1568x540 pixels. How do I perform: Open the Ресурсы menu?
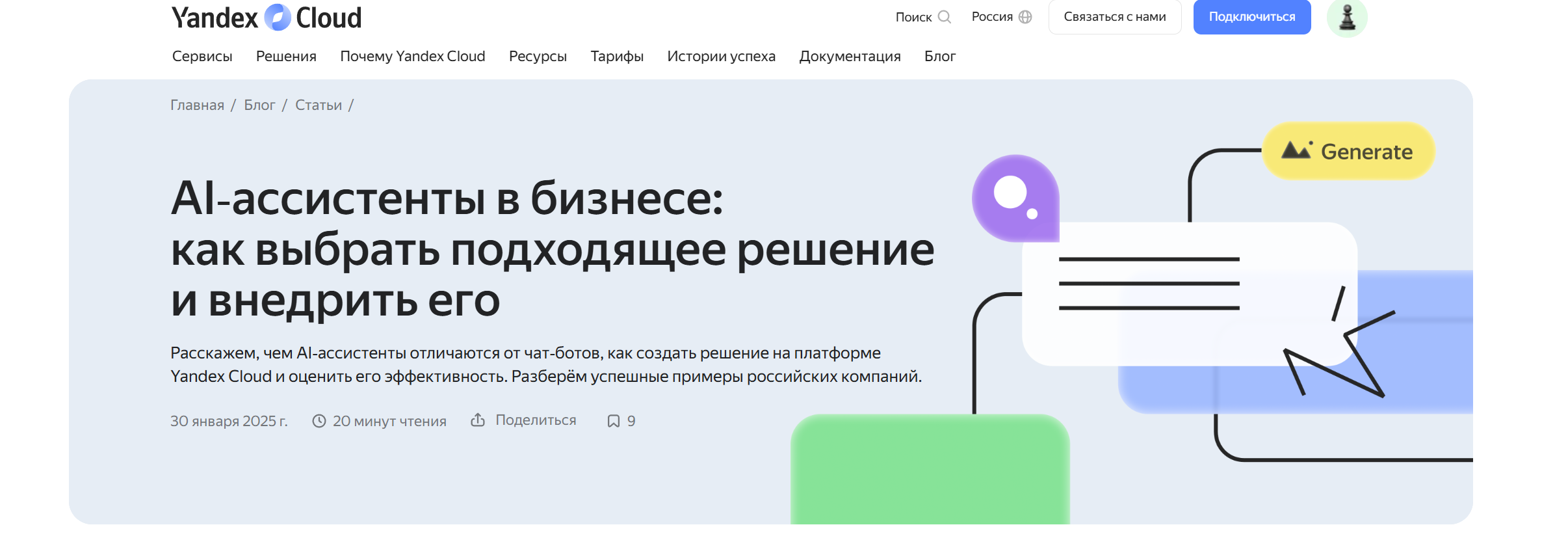[x=538, y=57]
